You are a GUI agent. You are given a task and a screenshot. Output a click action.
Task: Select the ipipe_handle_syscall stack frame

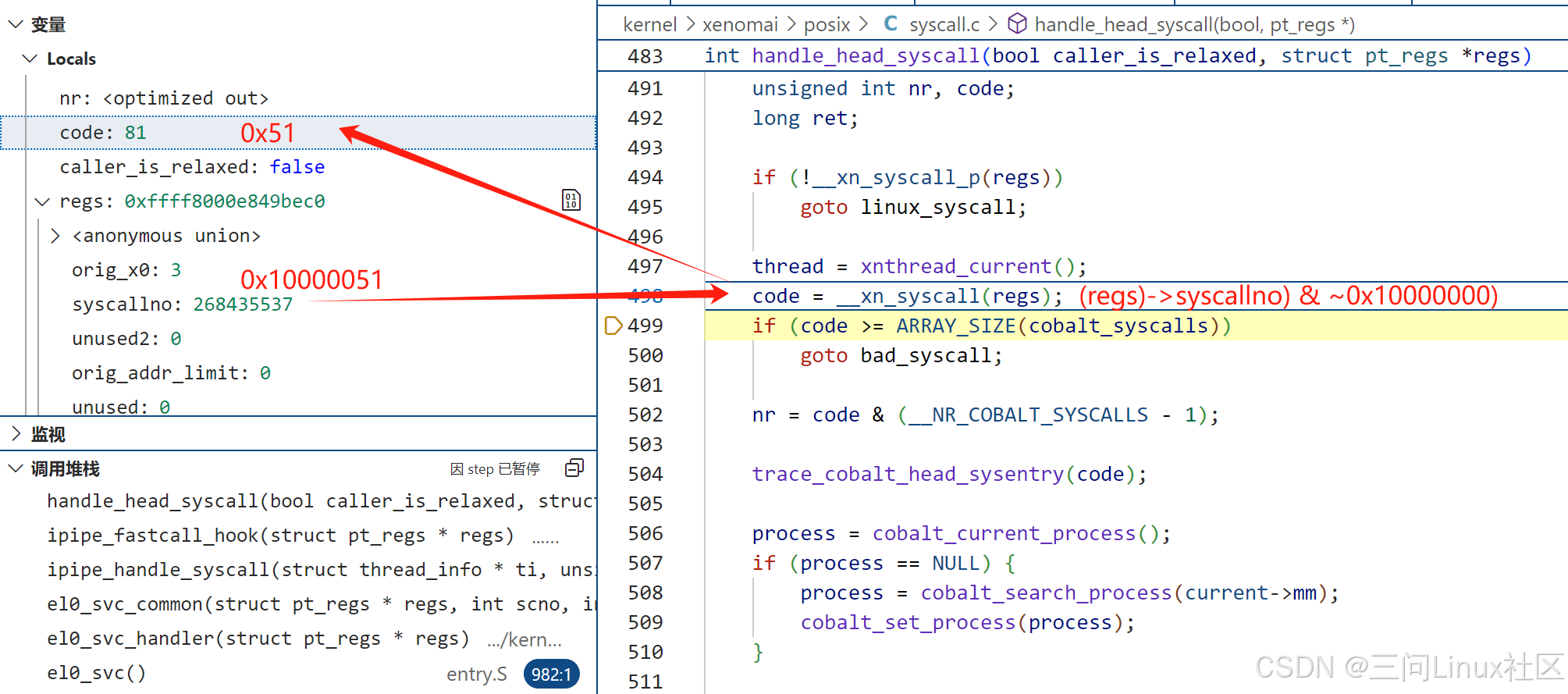[x=298, y=570]
